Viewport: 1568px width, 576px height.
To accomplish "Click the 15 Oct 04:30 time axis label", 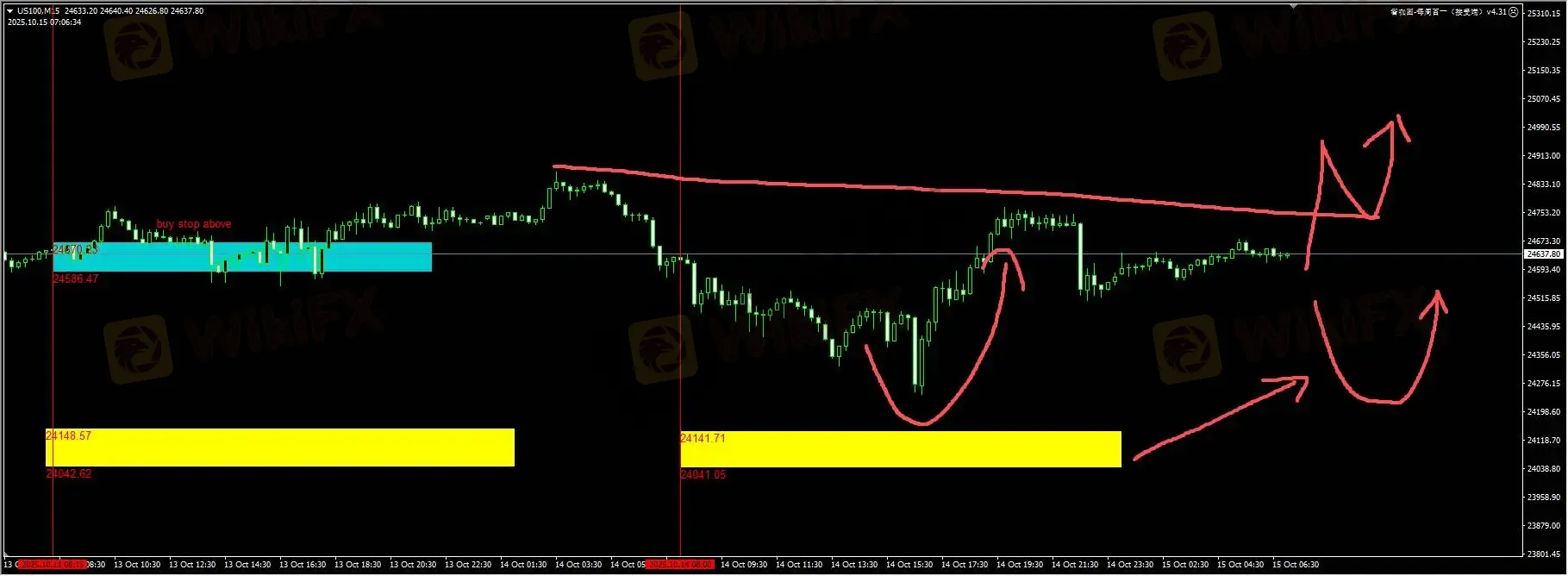I will [1240, 565].
